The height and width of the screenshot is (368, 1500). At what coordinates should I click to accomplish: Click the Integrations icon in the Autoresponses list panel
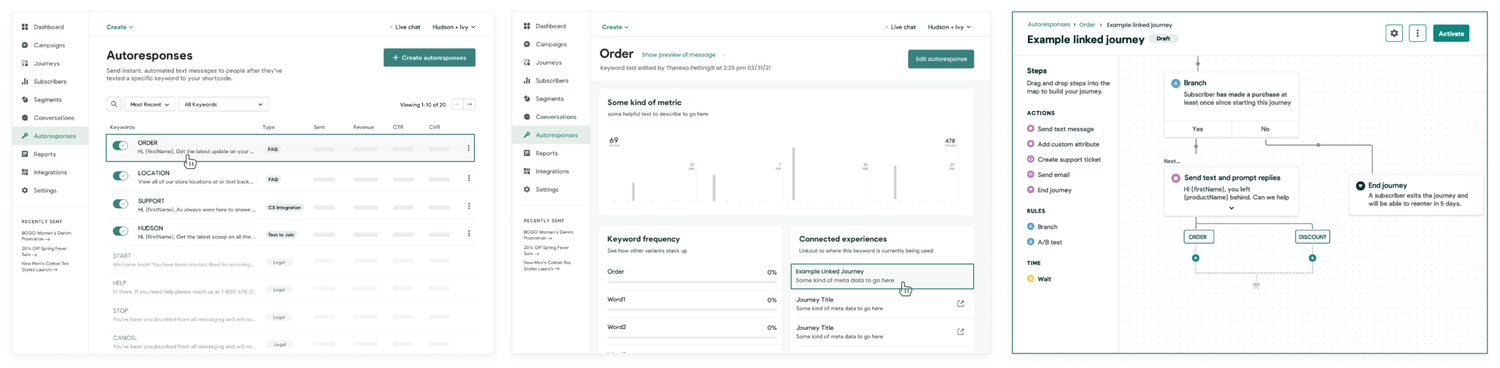pyautogui.click(x=25, y=172)
